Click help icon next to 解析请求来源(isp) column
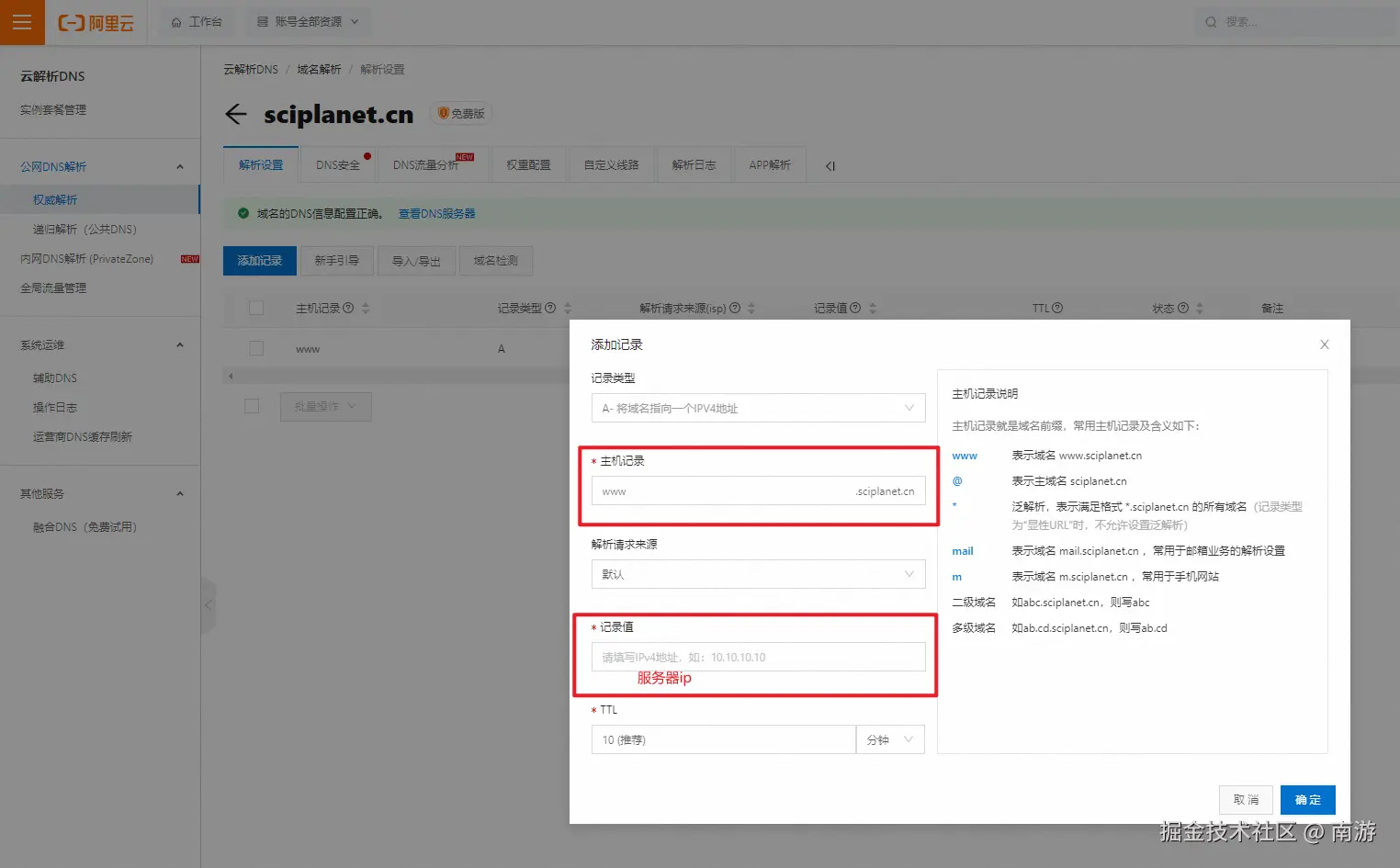Screen dimensions: 1400x868 click(735, 308)
